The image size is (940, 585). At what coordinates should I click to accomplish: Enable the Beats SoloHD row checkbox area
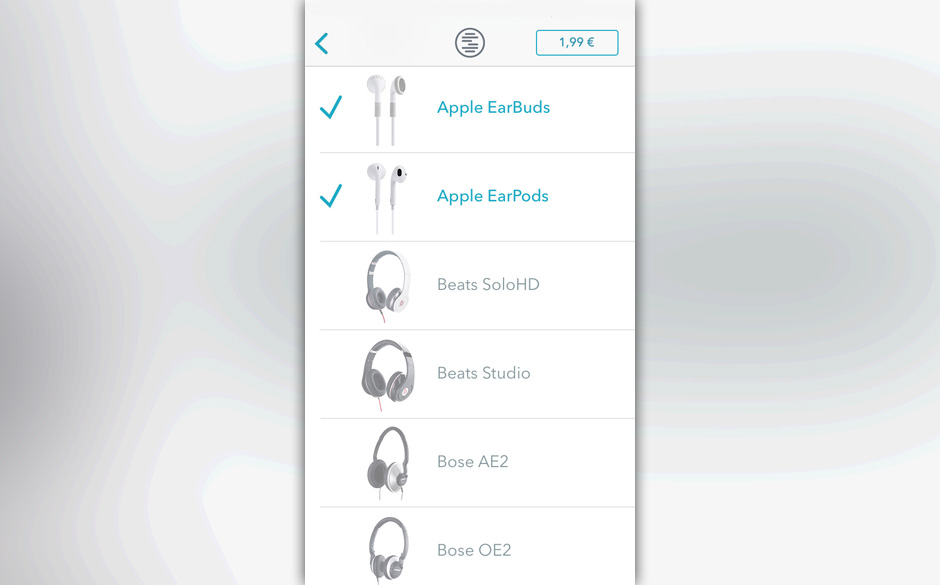click(331, 285)
